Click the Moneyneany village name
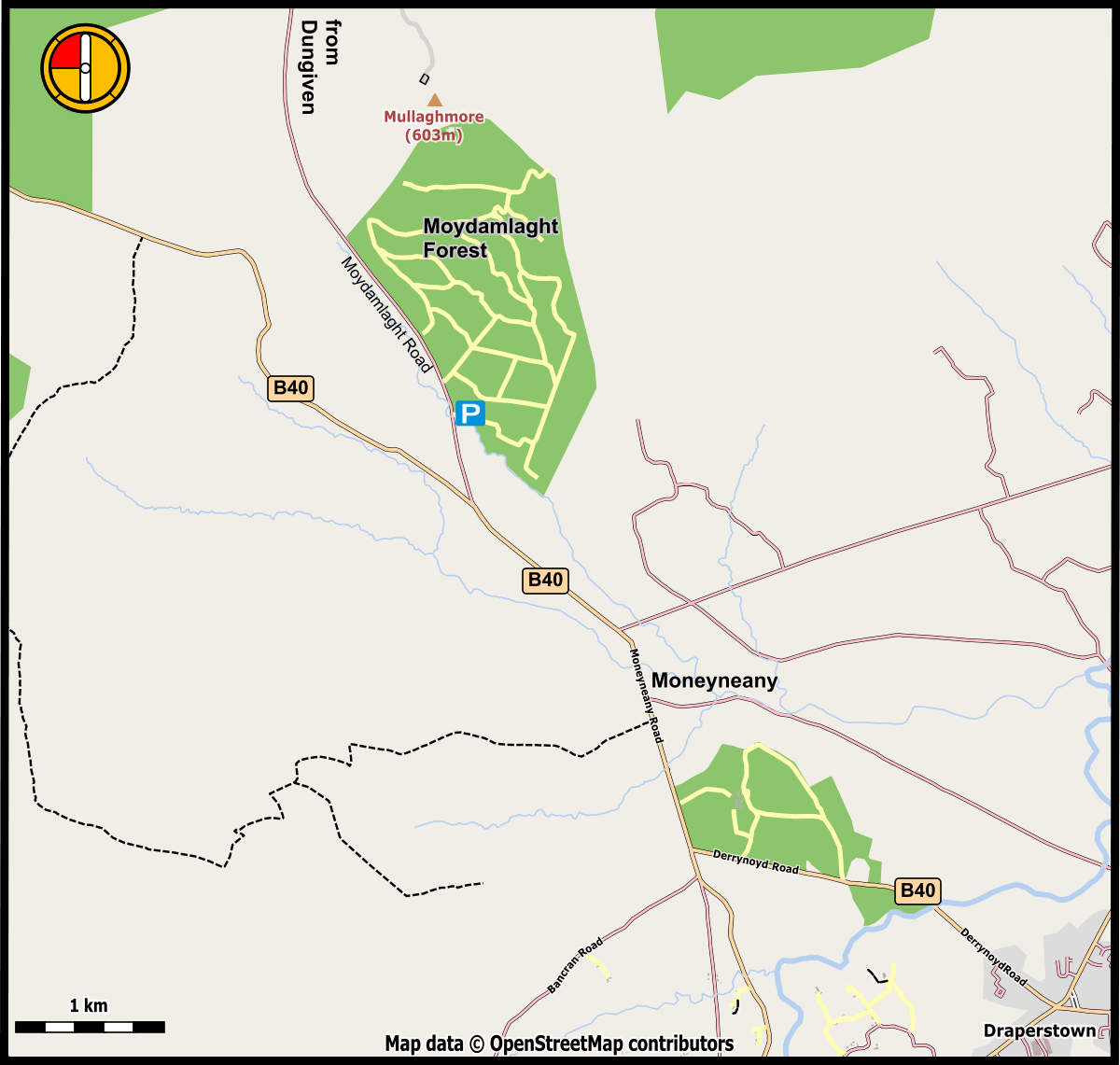1120x1065 pixels. 714,680
